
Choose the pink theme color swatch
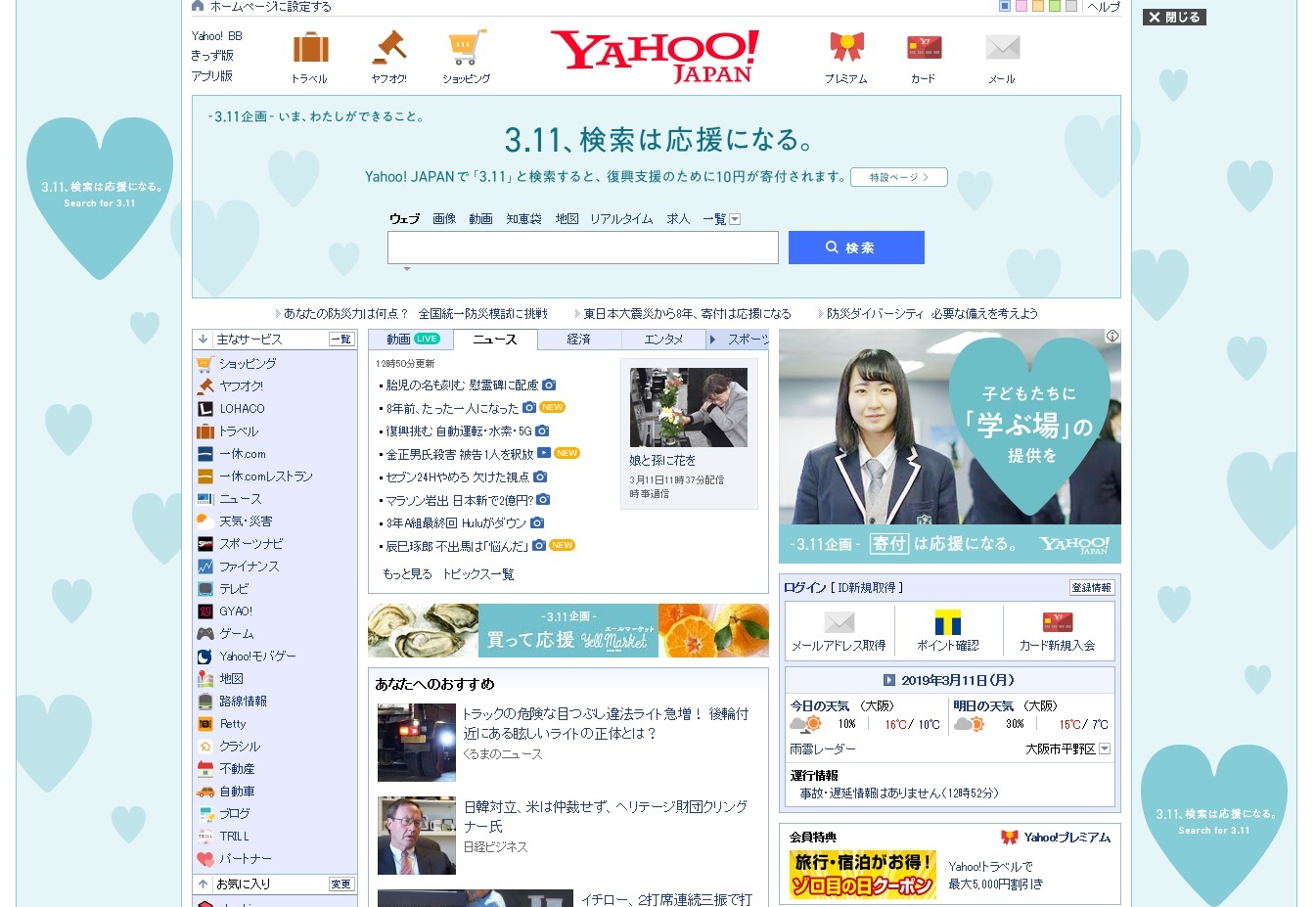pyautogui.click(x=1021, y=6)
